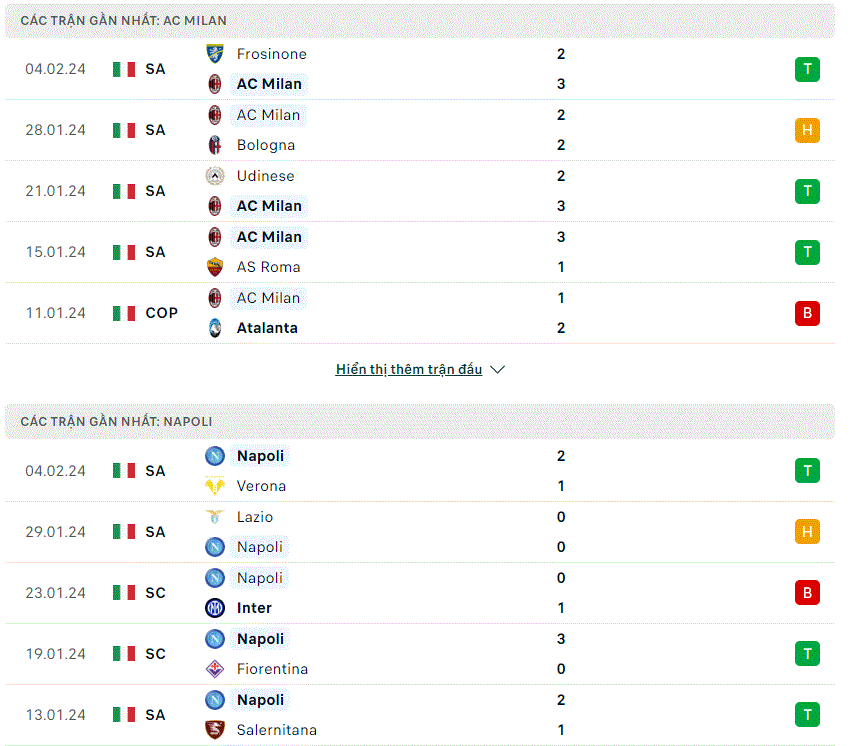
Task: Expand the chevron next to Hiển thị thêm trận đấu
Action: point(497,369)
